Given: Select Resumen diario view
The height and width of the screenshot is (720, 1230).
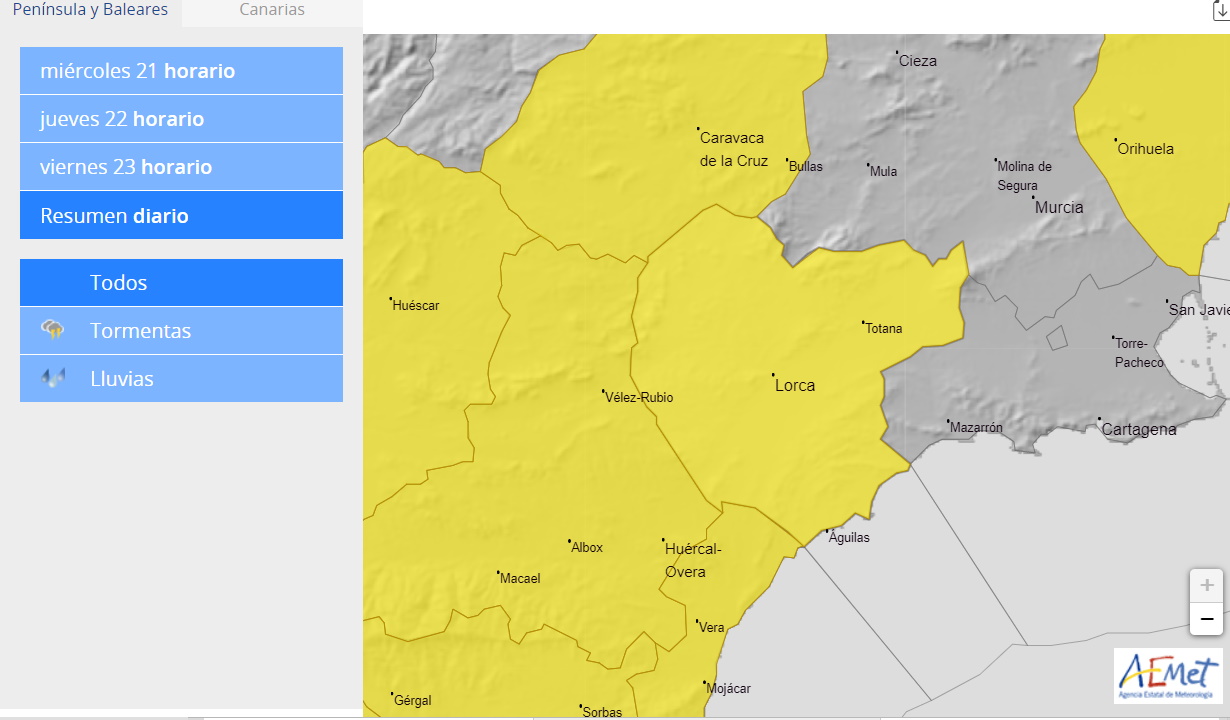Looking at the screenshot, I should point(181,215).
